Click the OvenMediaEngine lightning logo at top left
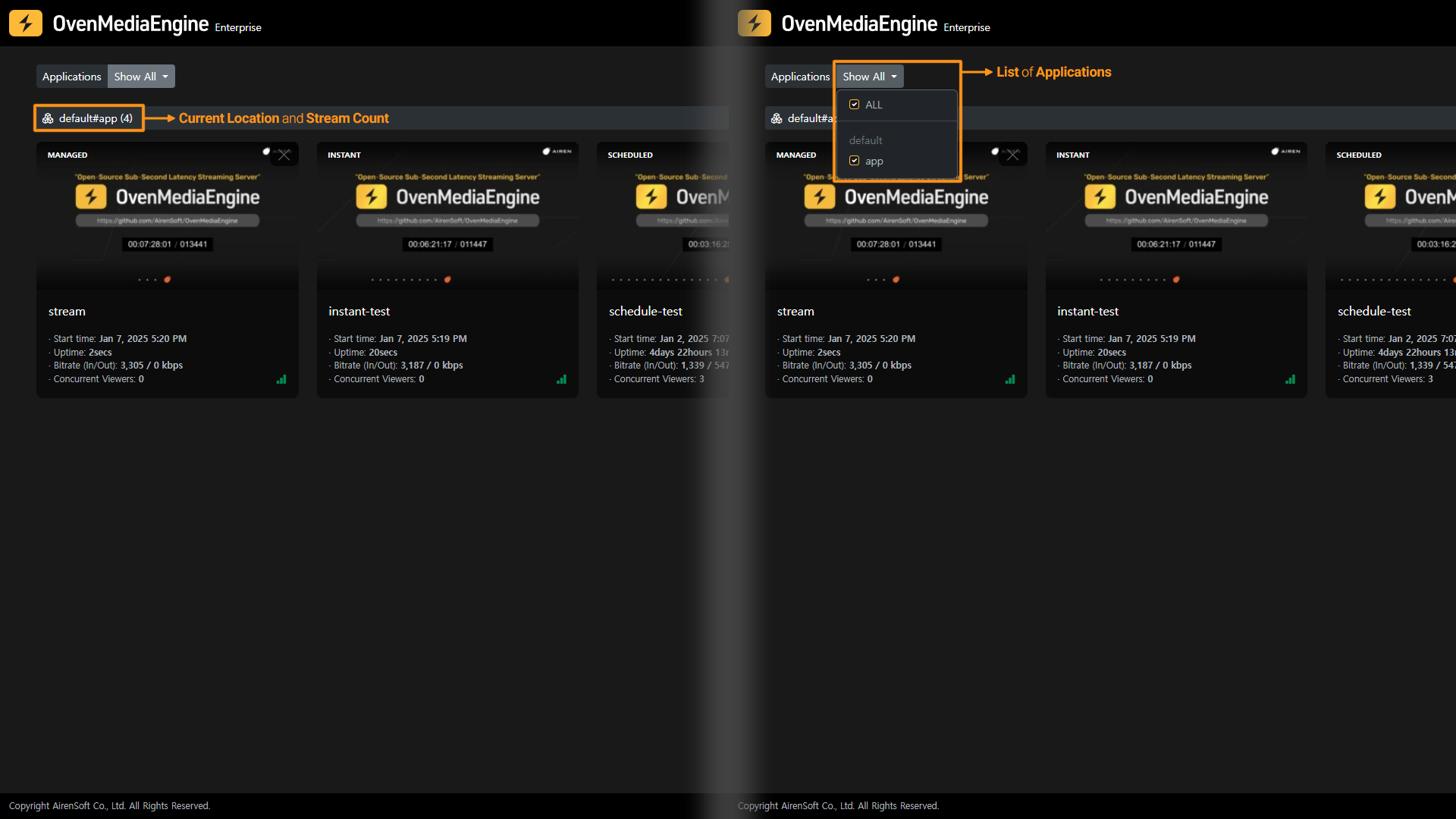1456x819 pixels. point(26,24)
